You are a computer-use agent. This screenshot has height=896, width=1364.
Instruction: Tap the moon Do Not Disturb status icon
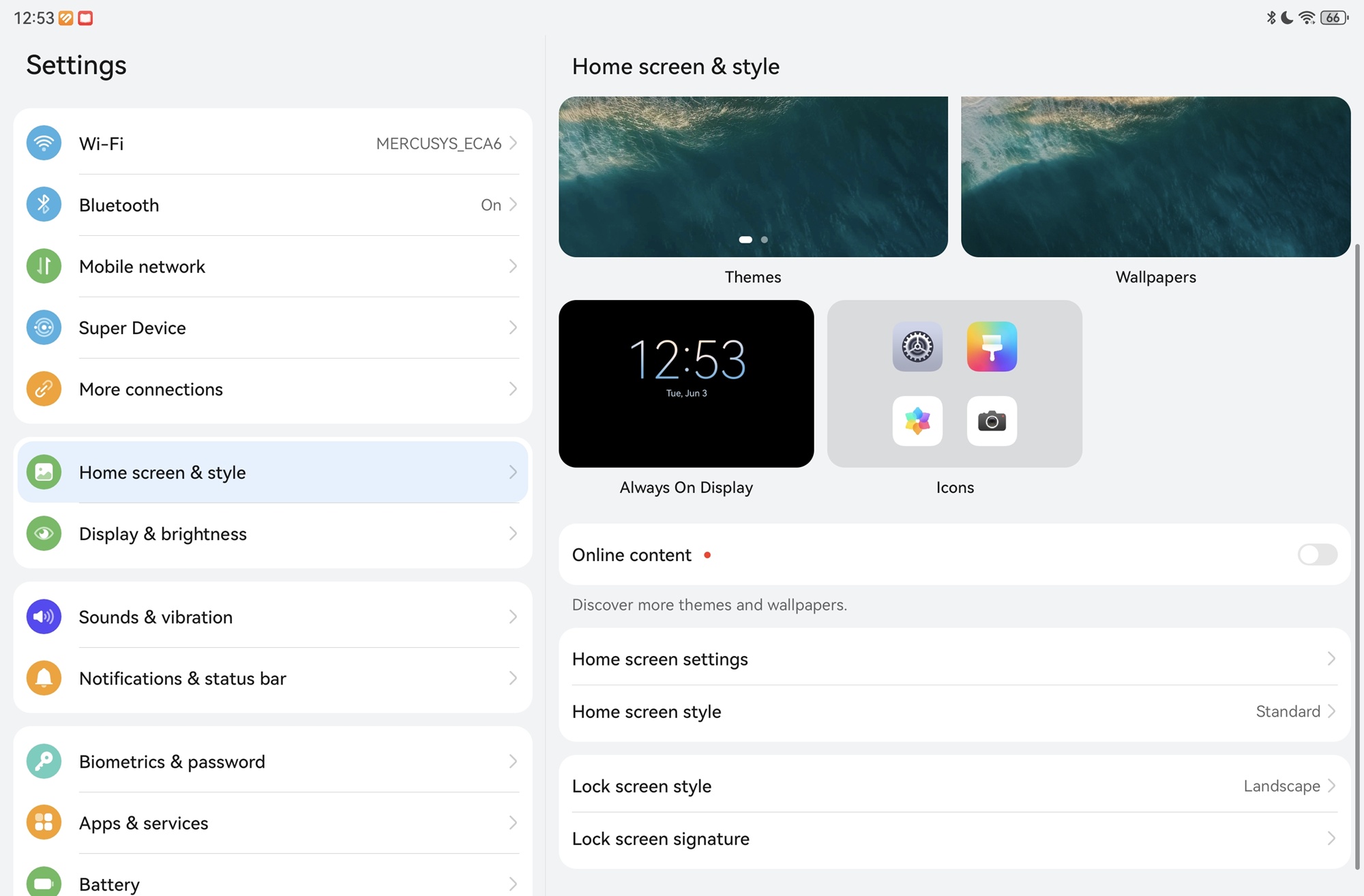[1287, 18]
